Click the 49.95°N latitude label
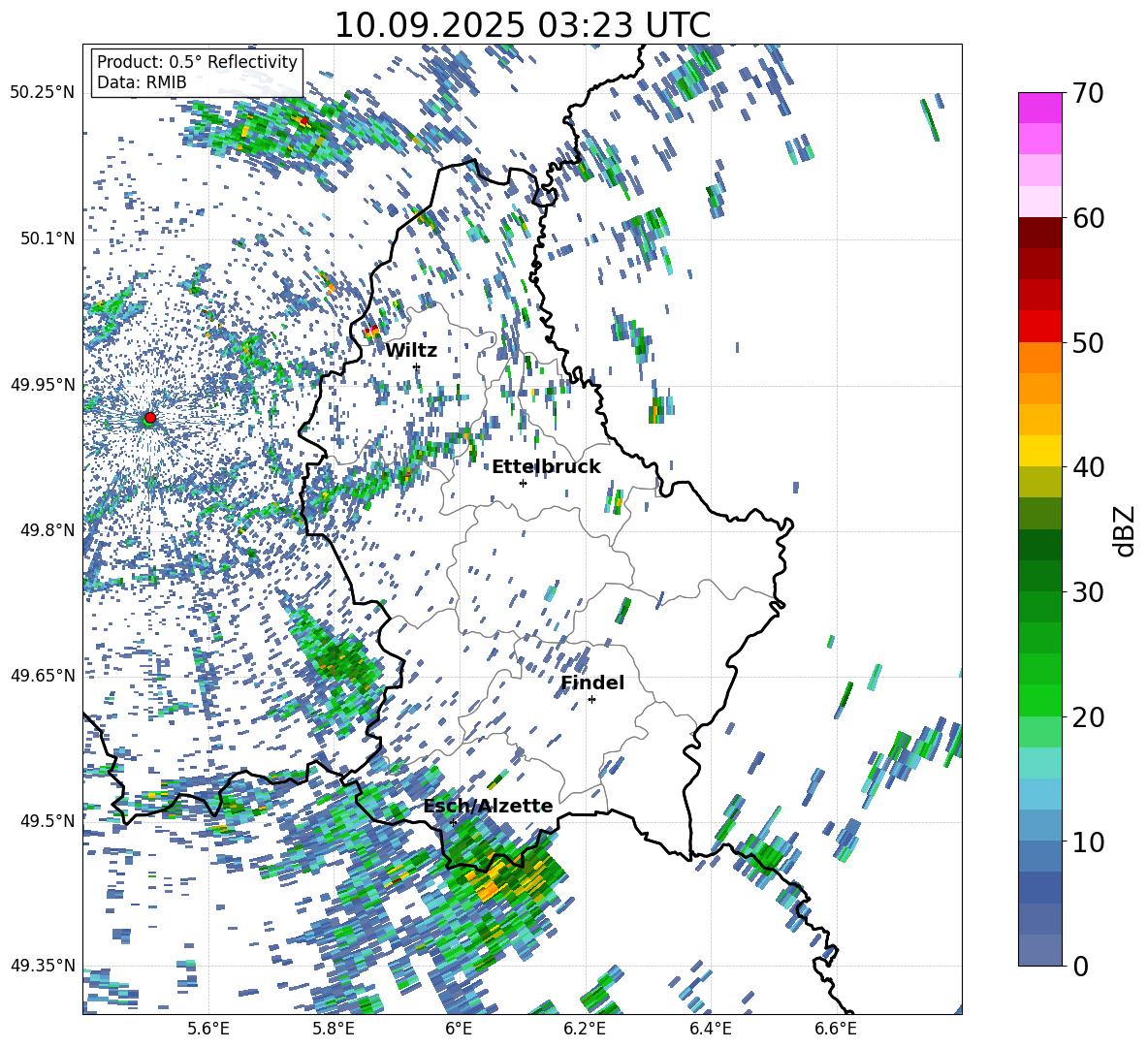The height and width of the screenshot is (1048, 1148). (x=43, y=384)
